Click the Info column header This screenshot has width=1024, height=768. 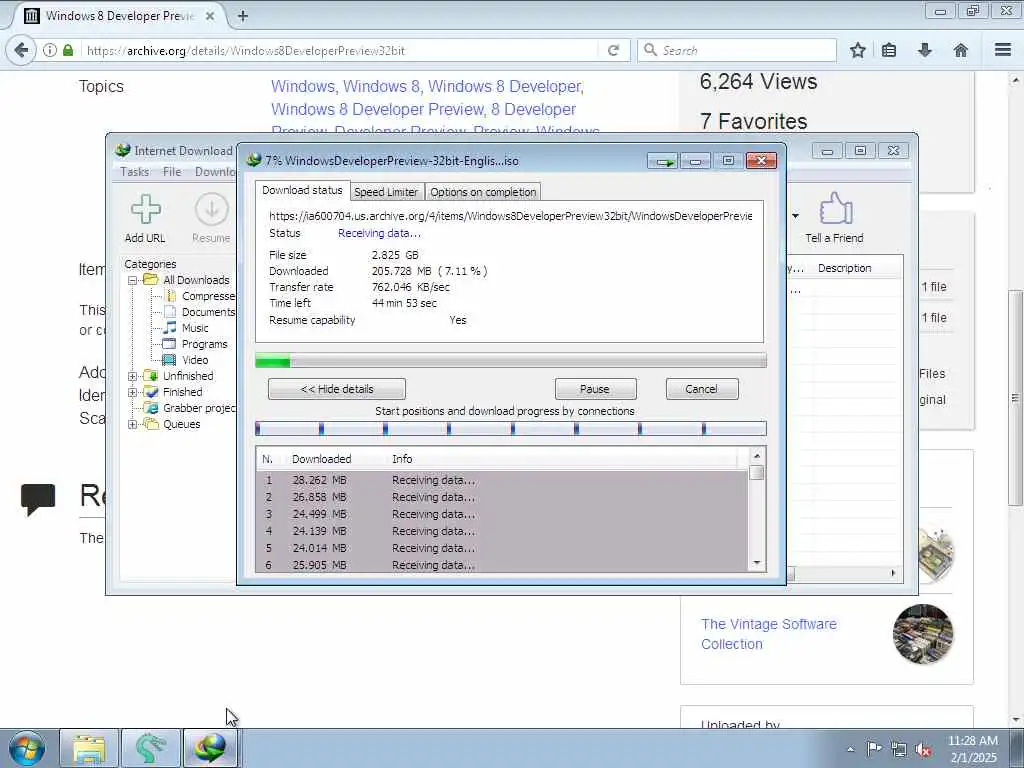402,459
